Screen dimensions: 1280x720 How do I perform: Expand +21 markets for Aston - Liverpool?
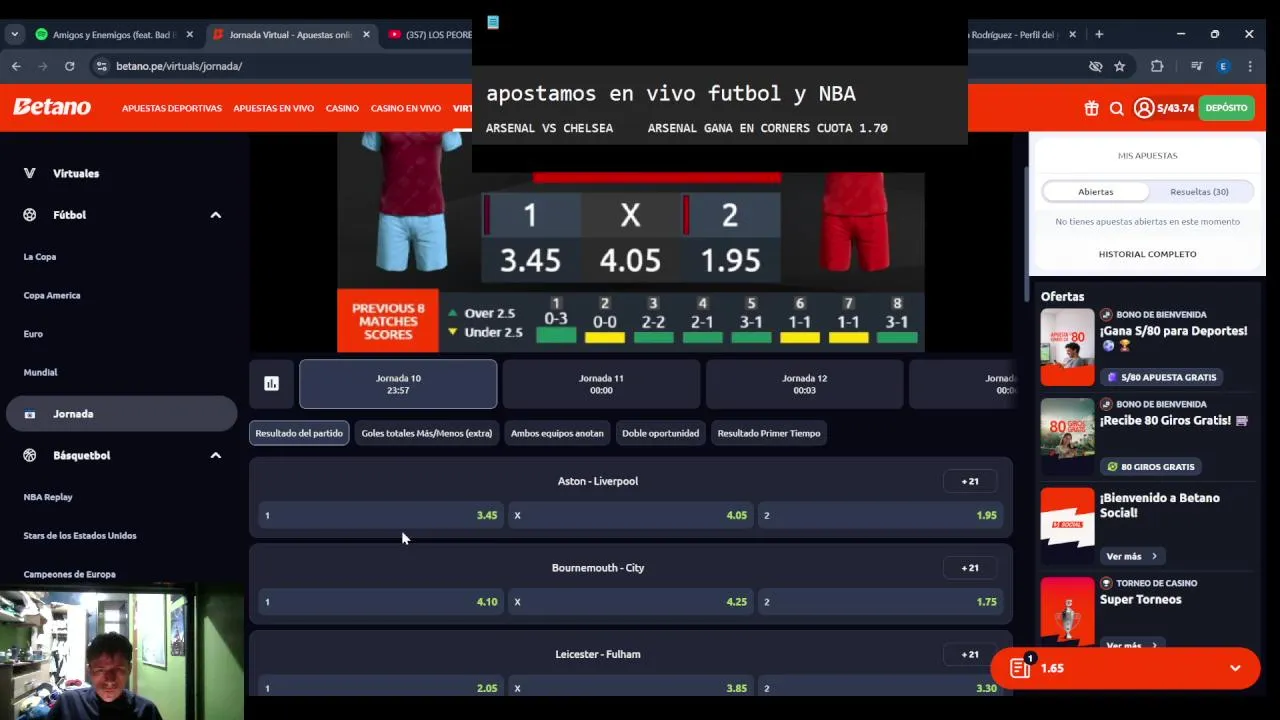[x=970, y=481]
